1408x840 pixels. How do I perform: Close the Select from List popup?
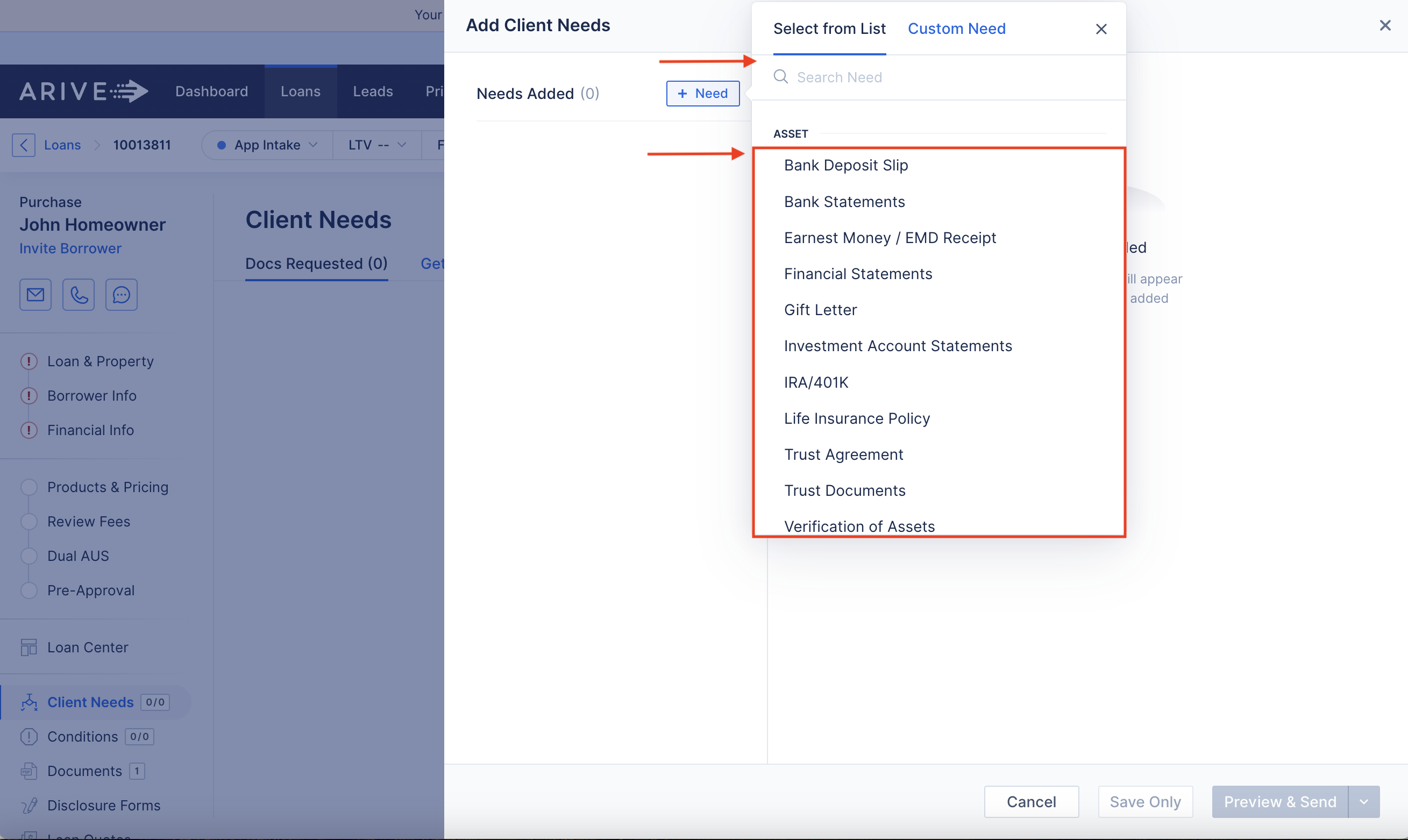[1101, 29]
